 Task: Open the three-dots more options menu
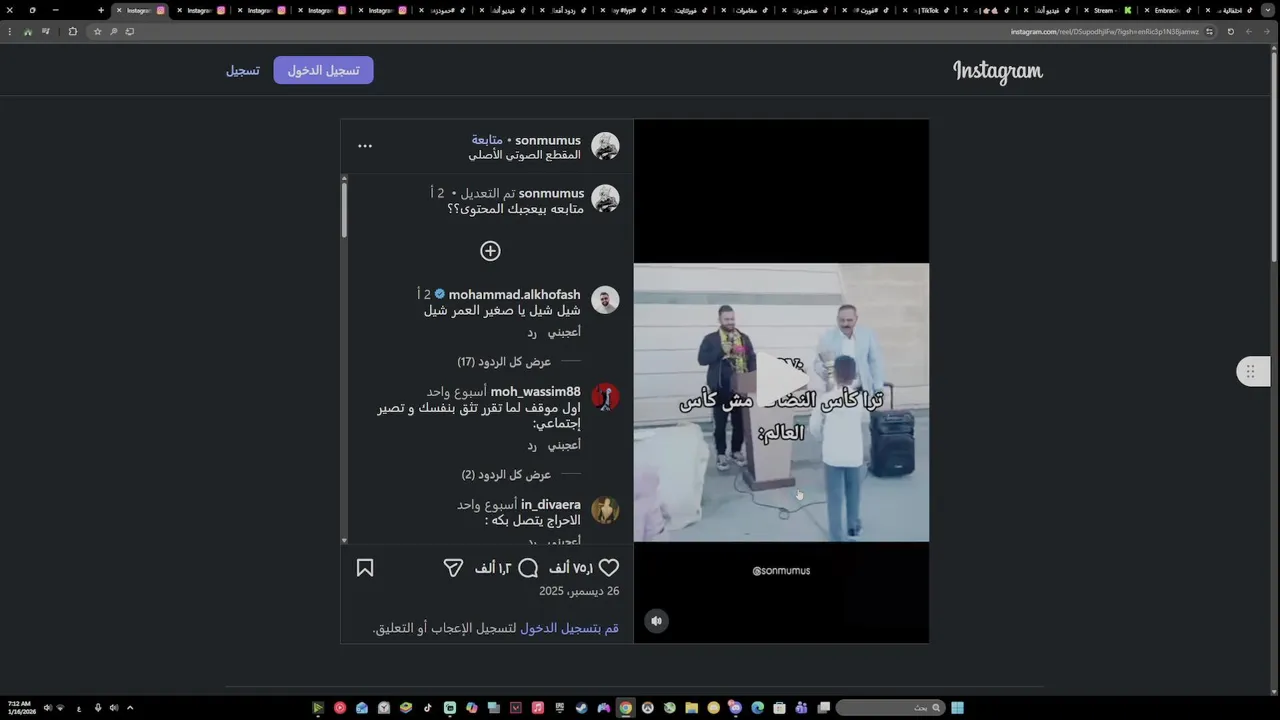point(365,146)
